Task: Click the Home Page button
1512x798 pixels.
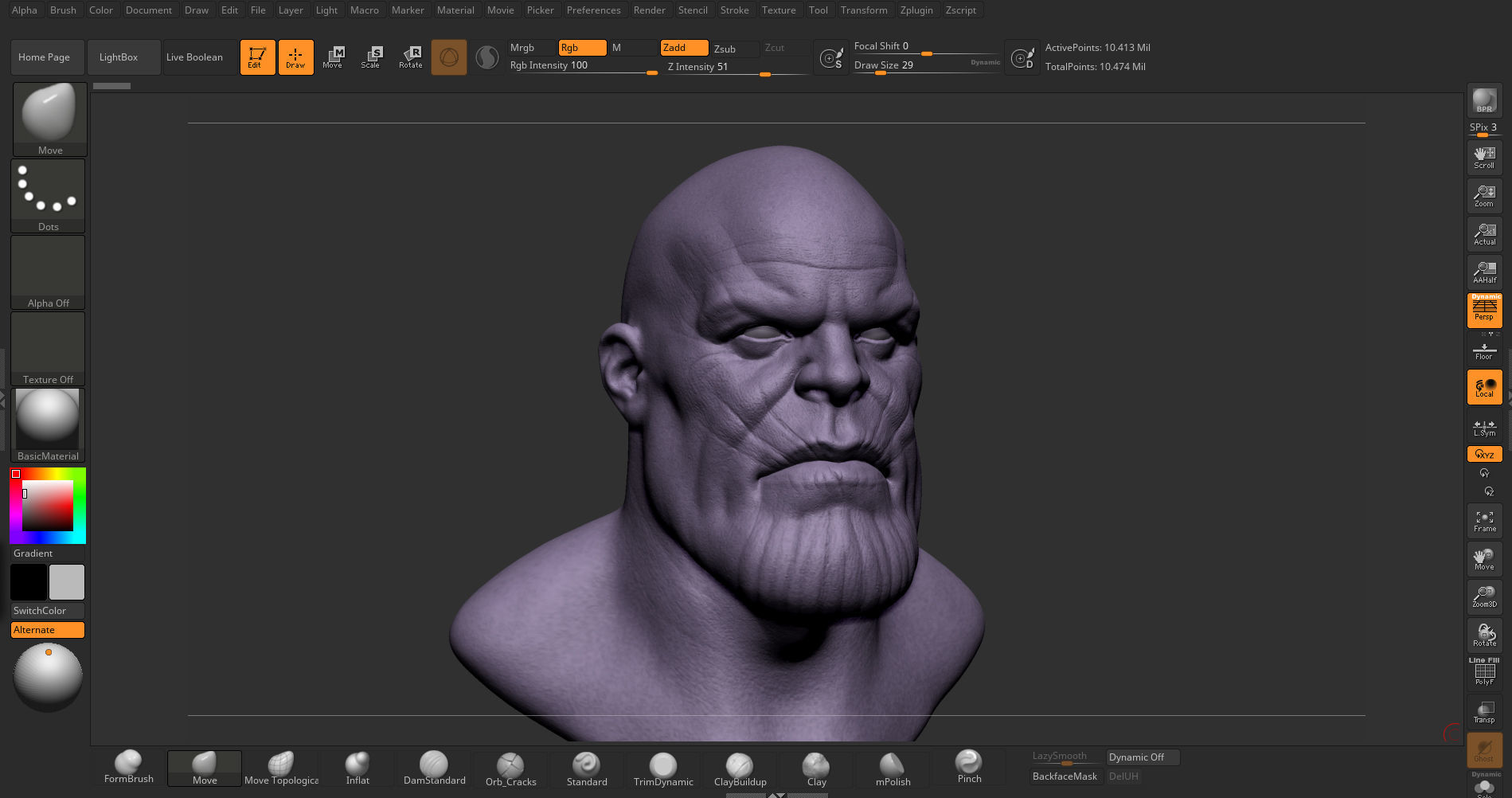Action: [47, 57]
